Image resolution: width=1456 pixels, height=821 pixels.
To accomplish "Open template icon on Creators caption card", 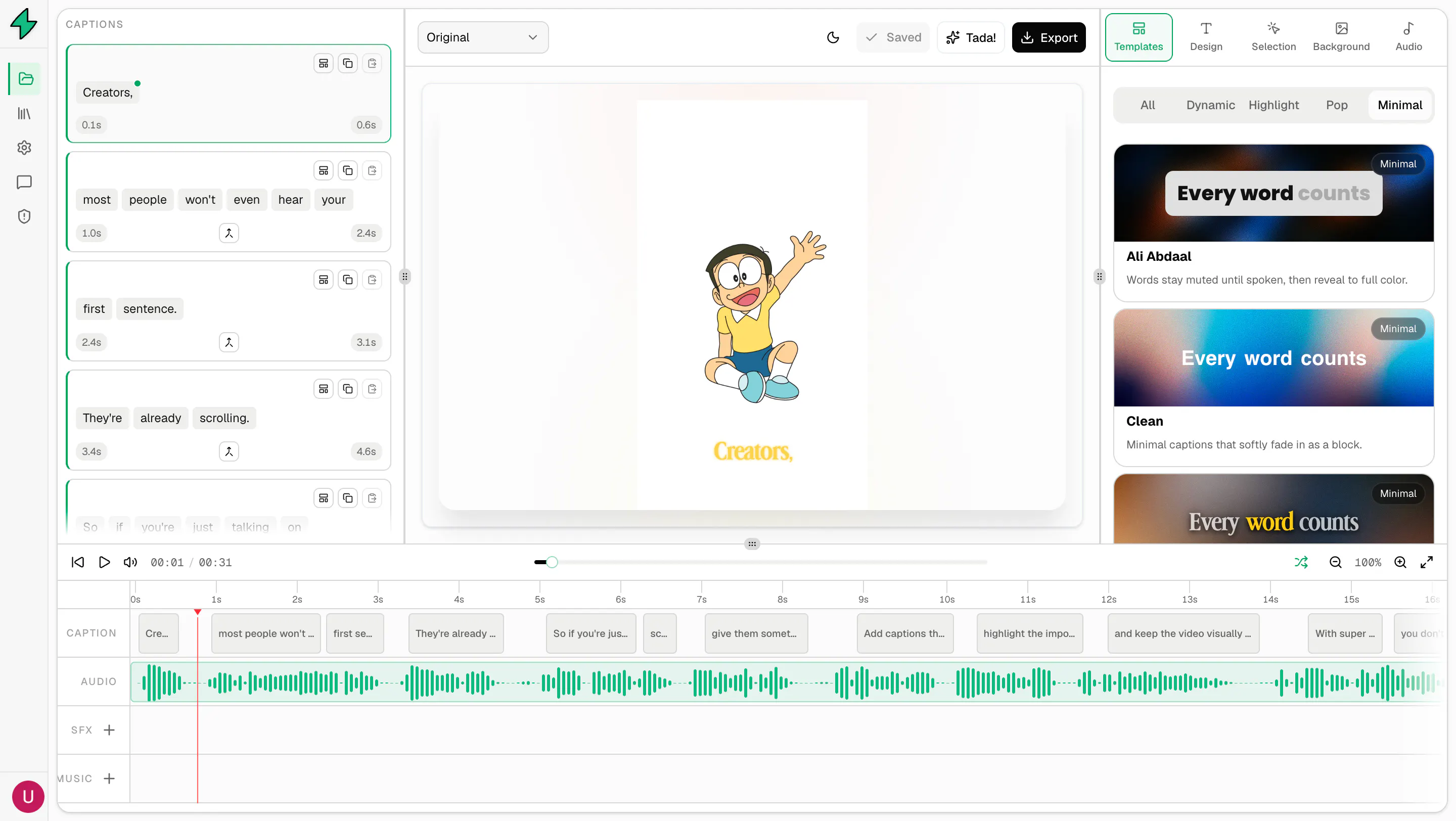I will [x=324, y=63].
